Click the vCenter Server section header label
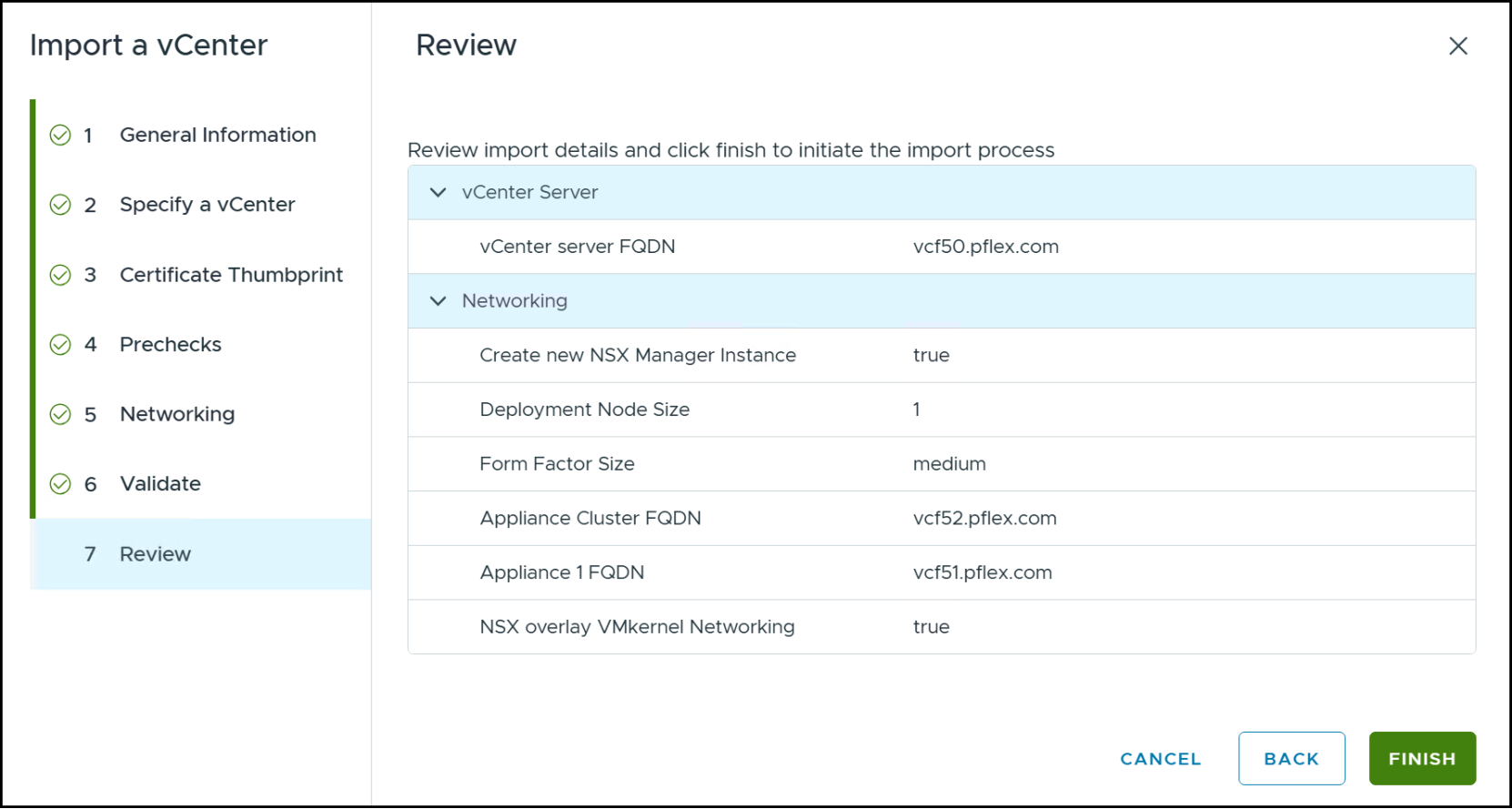Screen dimensions: 1512x809 pos(529,193)
